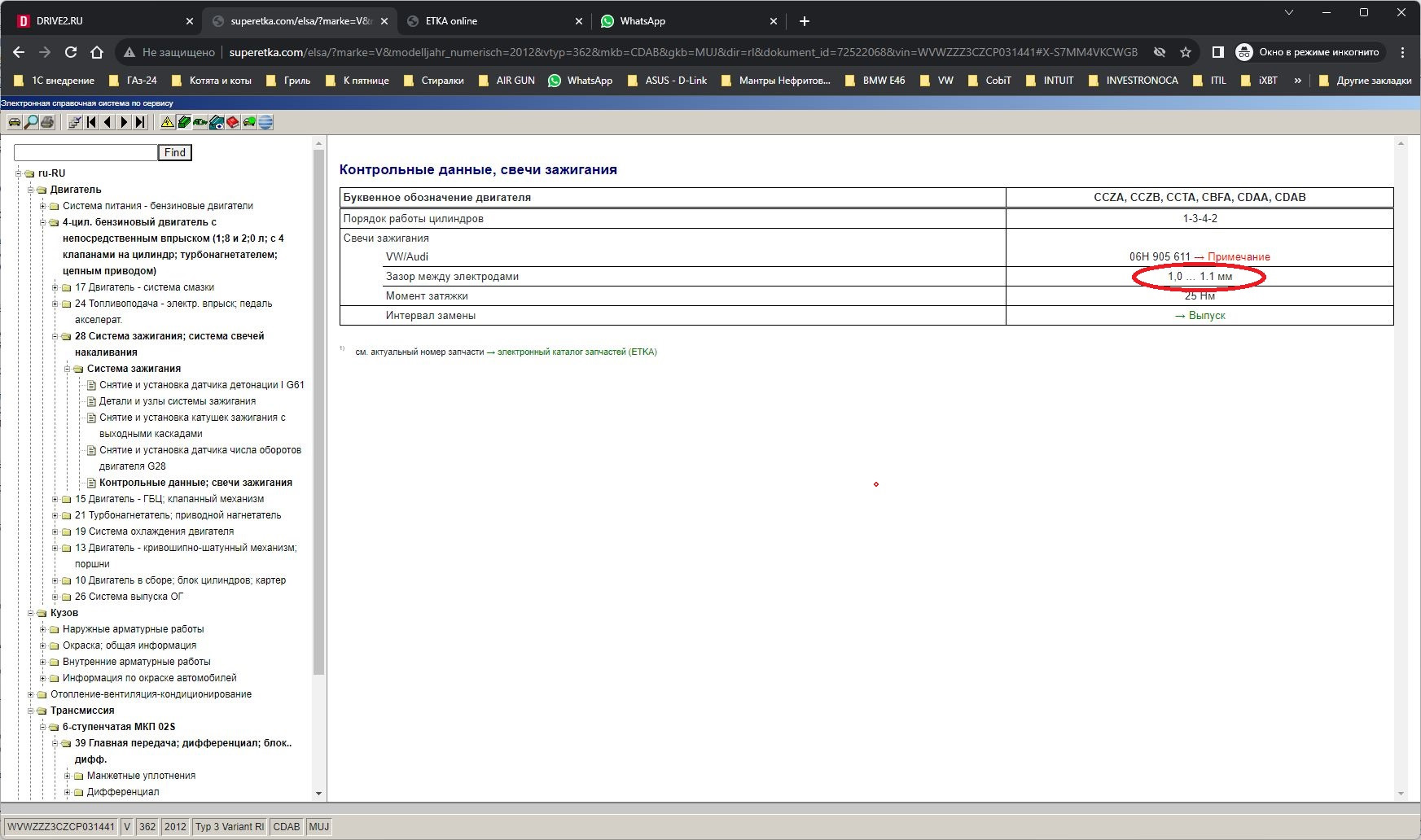The height and width of the screenshot is (840, 1421).
Task: Collapse the Двигатель tree node
Action: [30, 190]
